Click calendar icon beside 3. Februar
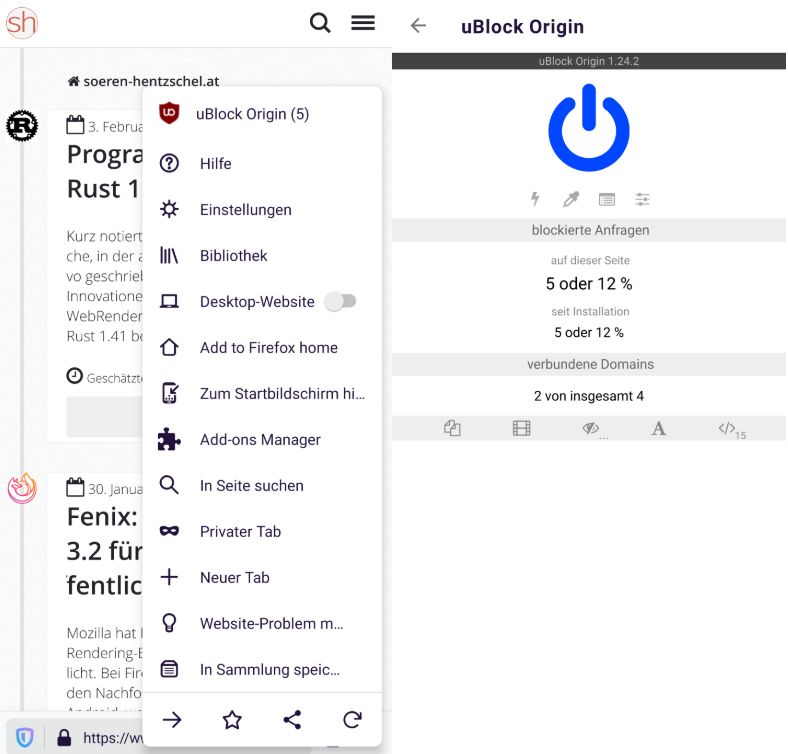Image resolution: width=788 pixels, height=754 pixels. coord(75,125)
